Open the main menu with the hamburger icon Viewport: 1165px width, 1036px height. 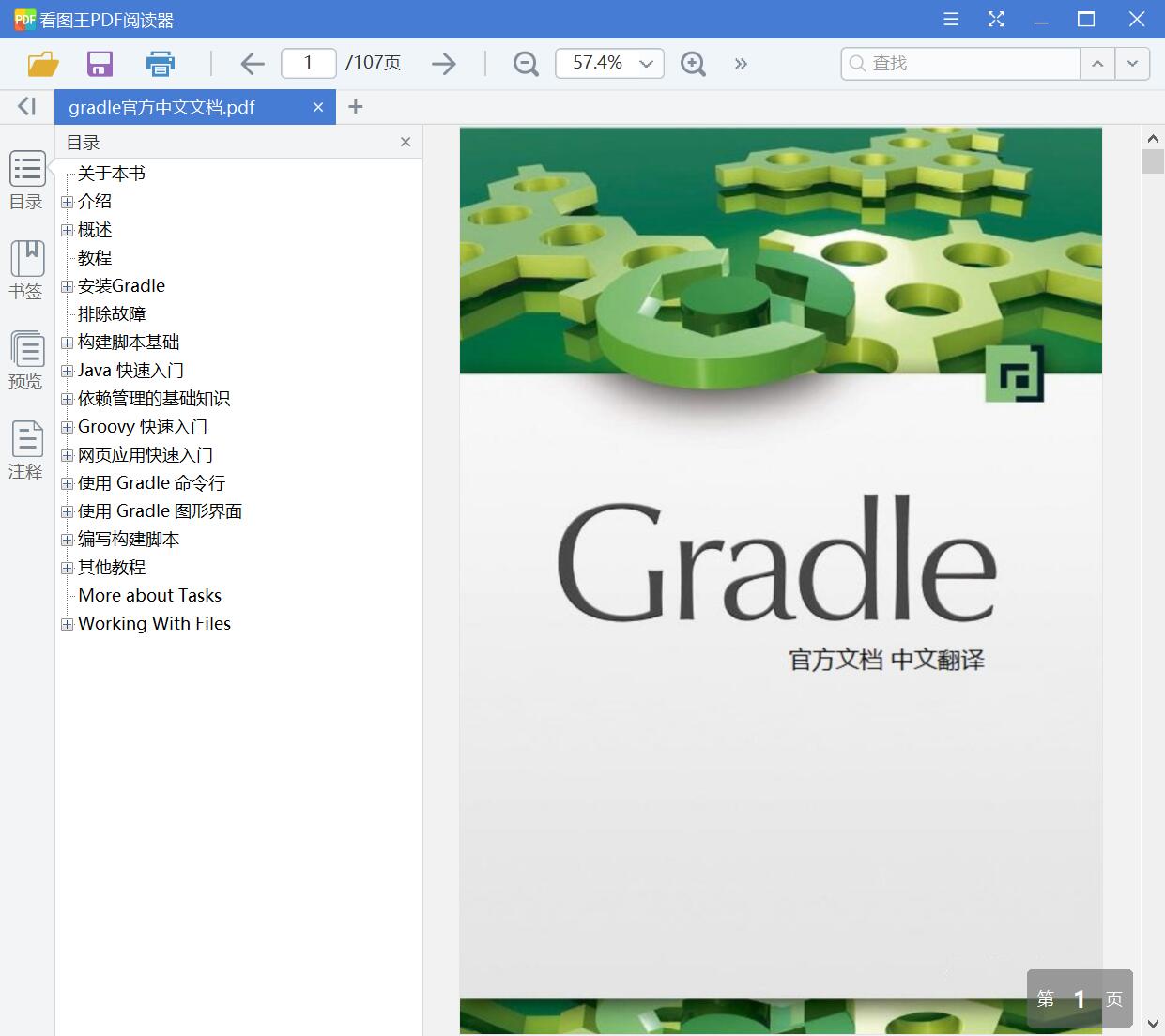(951, 19)
